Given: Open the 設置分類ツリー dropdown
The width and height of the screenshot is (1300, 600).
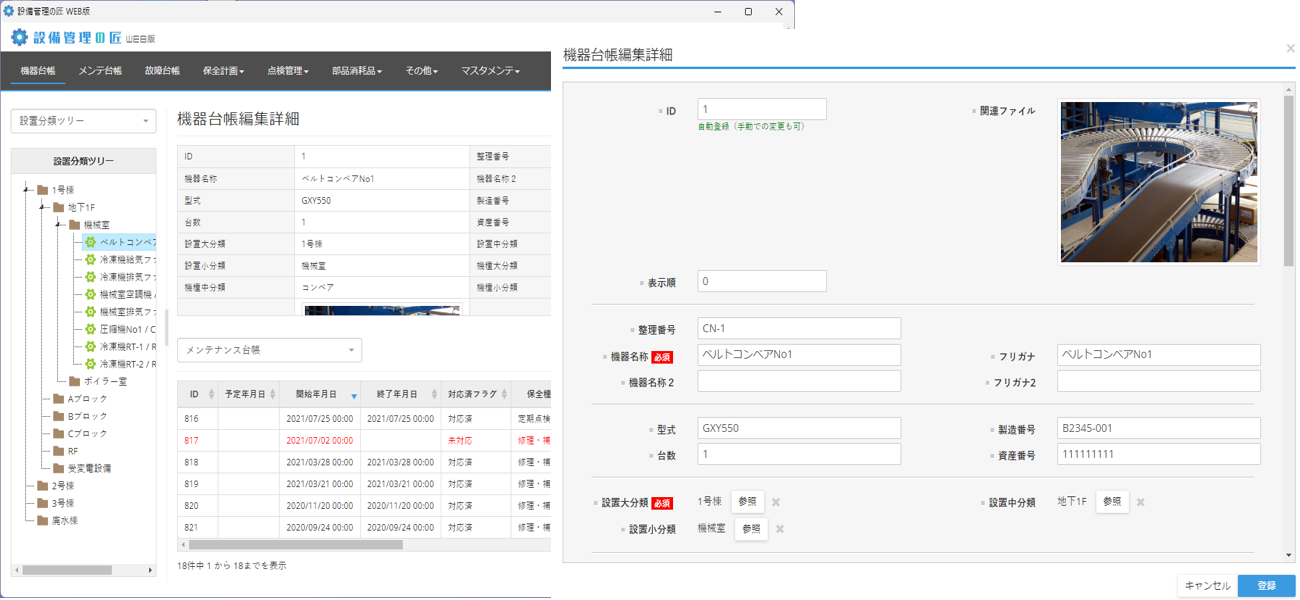Looking at the screenshot, I should click(x=83, y=121).
